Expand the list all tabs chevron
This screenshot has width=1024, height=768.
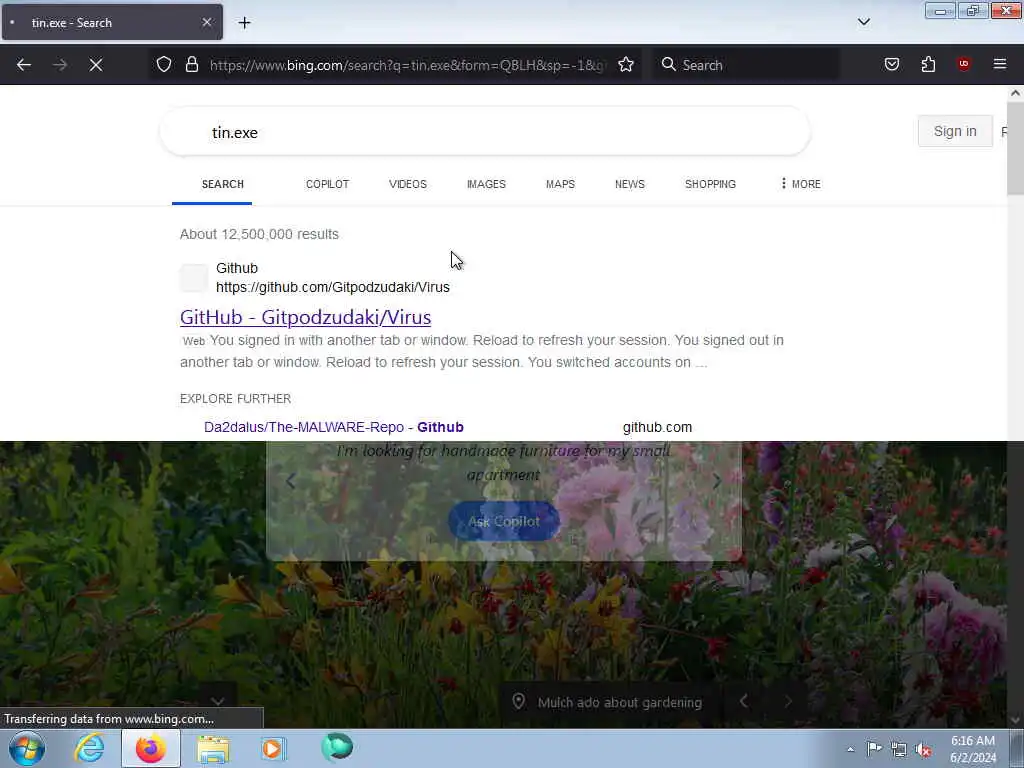point(863,22)
